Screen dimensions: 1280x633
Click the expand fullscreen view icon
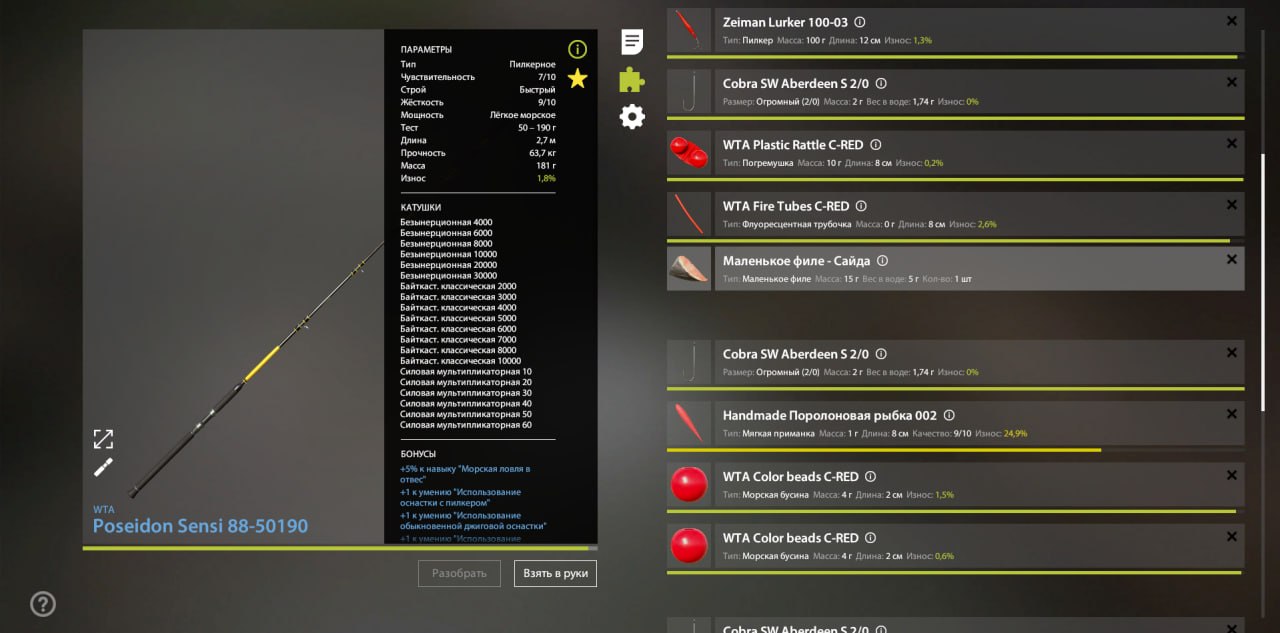point(103,439)
